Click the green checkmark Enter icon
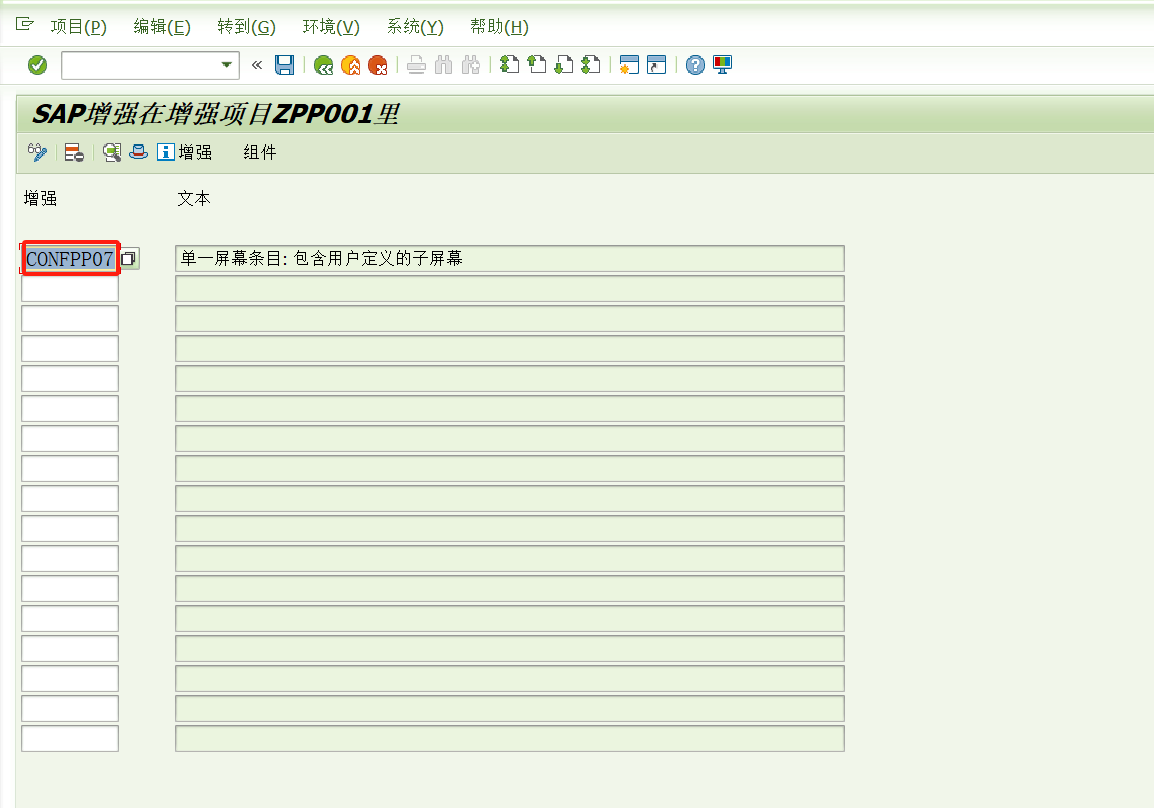 pos(38,65)
